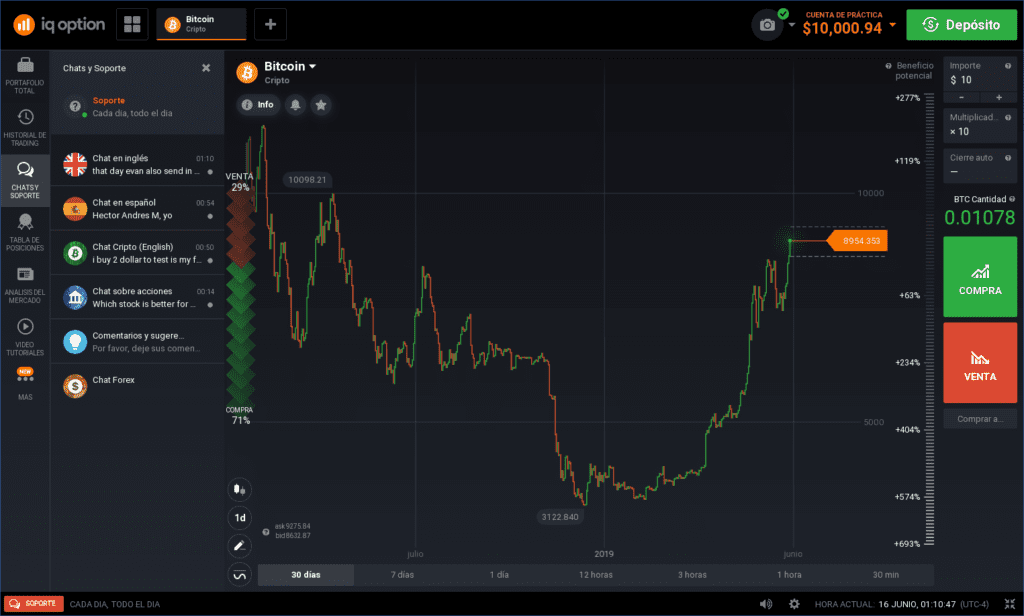Toggle sound with the speaker icon
The width and height of the screenshot is (1024, 616).
point(766,604)
